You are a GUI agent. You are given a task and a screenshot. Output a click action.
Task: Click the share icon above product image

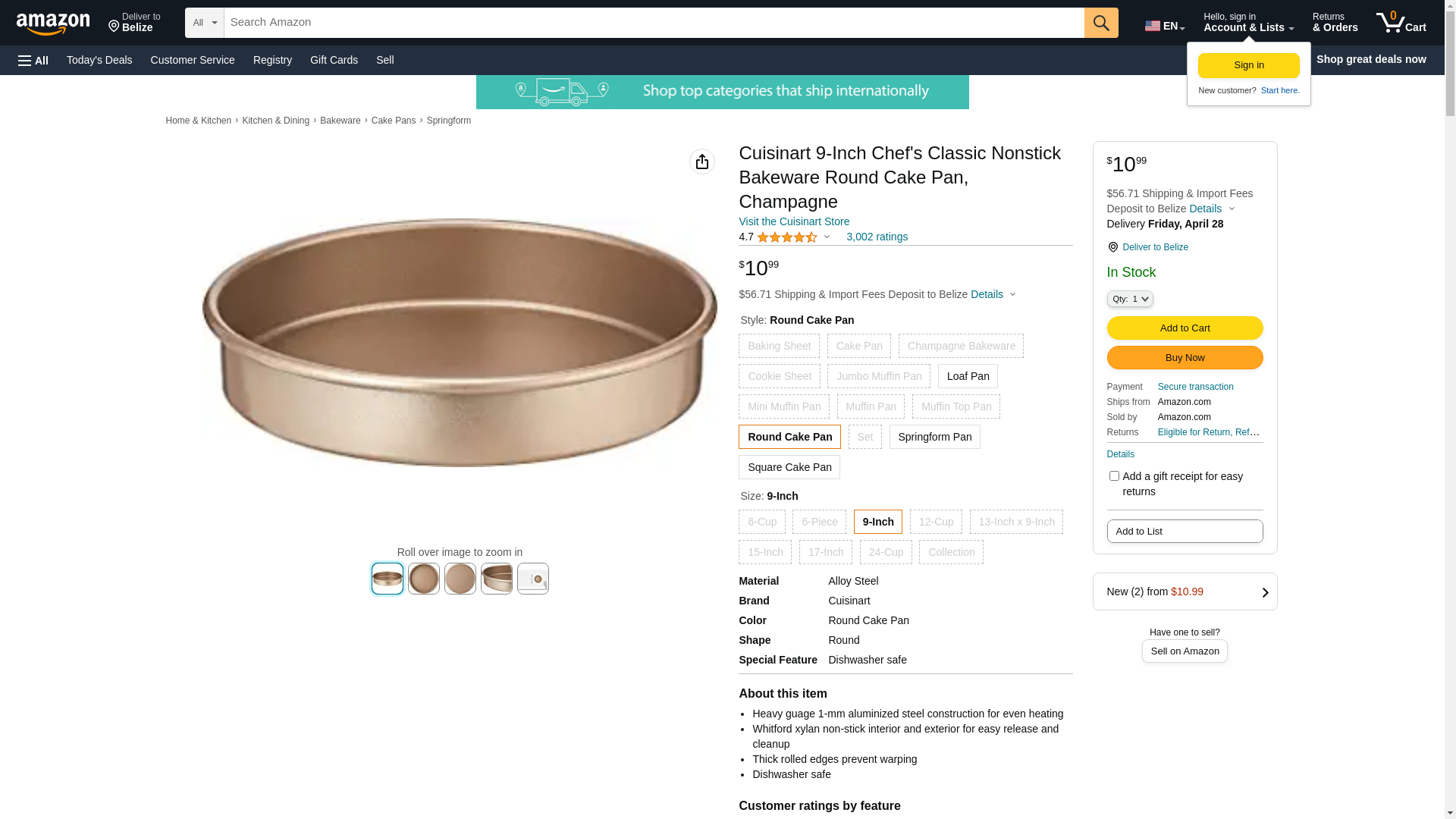[702, 162]
